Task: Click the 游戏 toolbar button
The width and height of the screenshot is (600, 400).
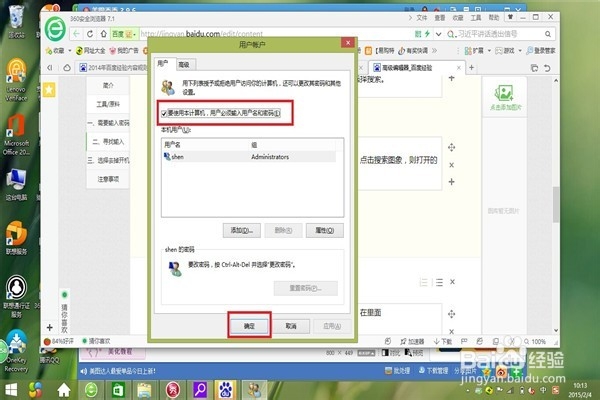Action: [505, 51]
